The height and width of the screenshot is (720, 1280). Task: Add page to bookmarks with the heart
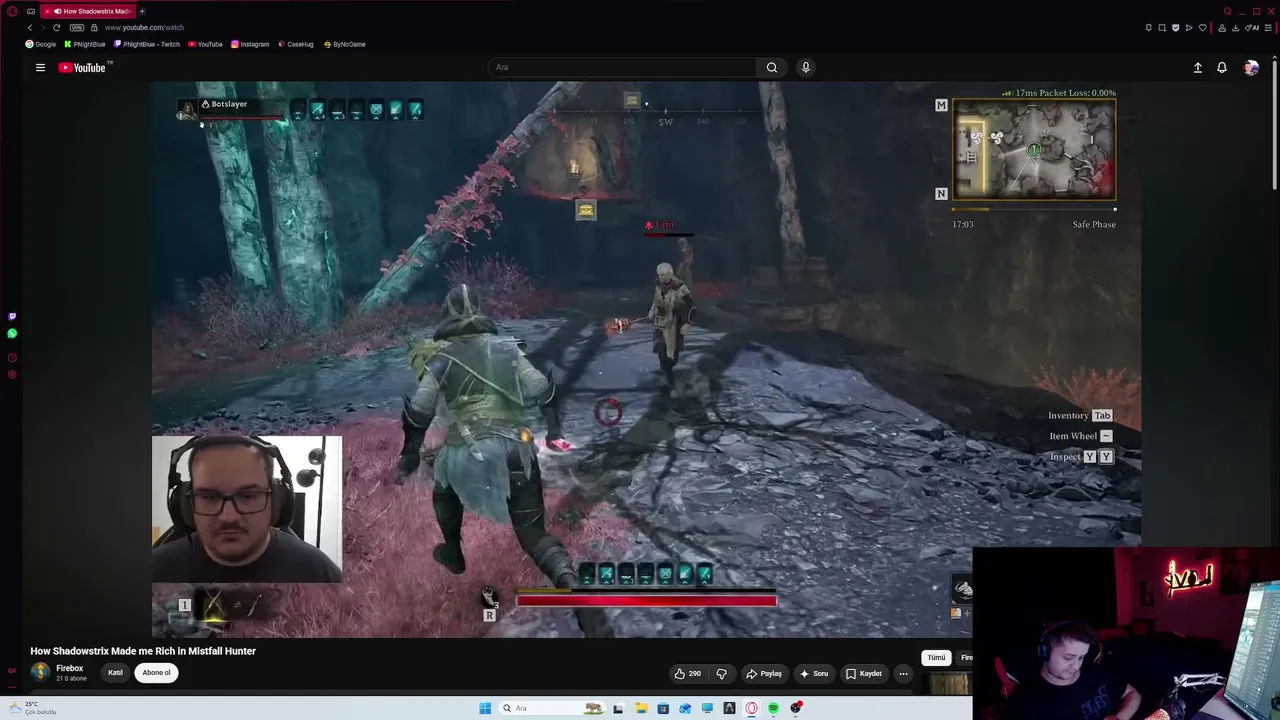coord(1202,28)
